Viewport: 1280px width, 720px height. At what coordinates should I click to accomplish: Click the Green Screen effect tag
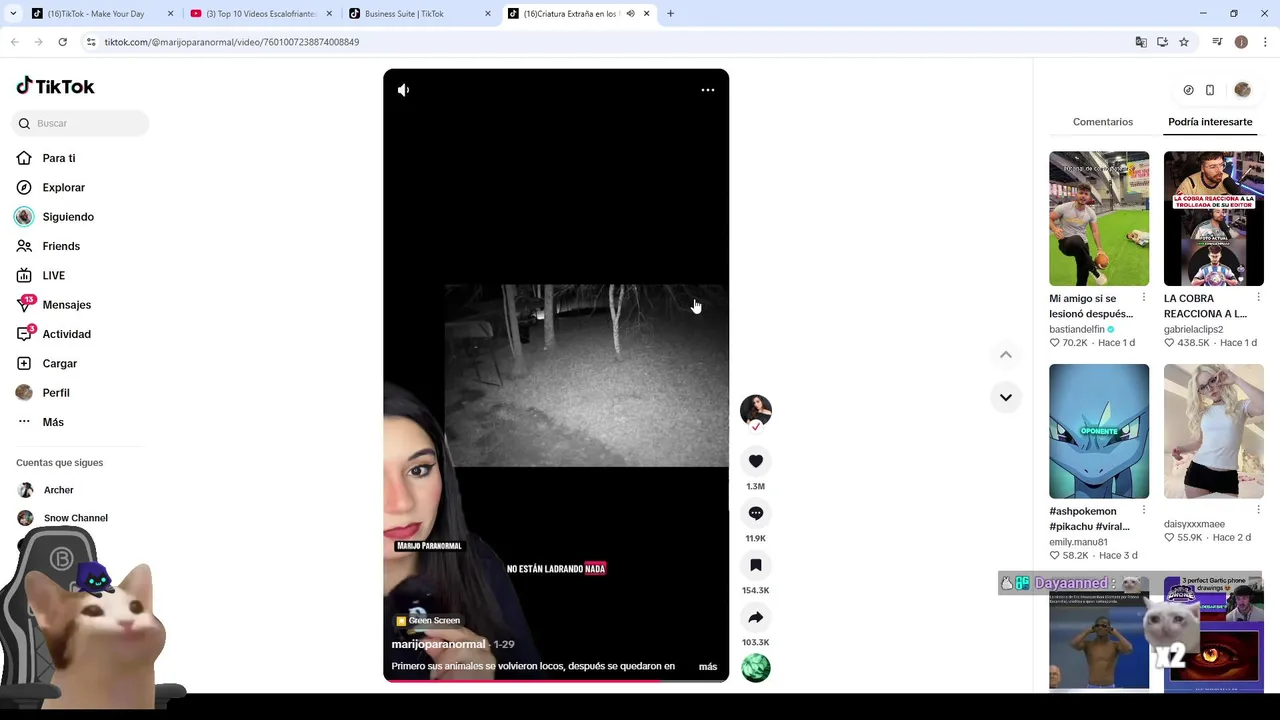click(428, 621)
